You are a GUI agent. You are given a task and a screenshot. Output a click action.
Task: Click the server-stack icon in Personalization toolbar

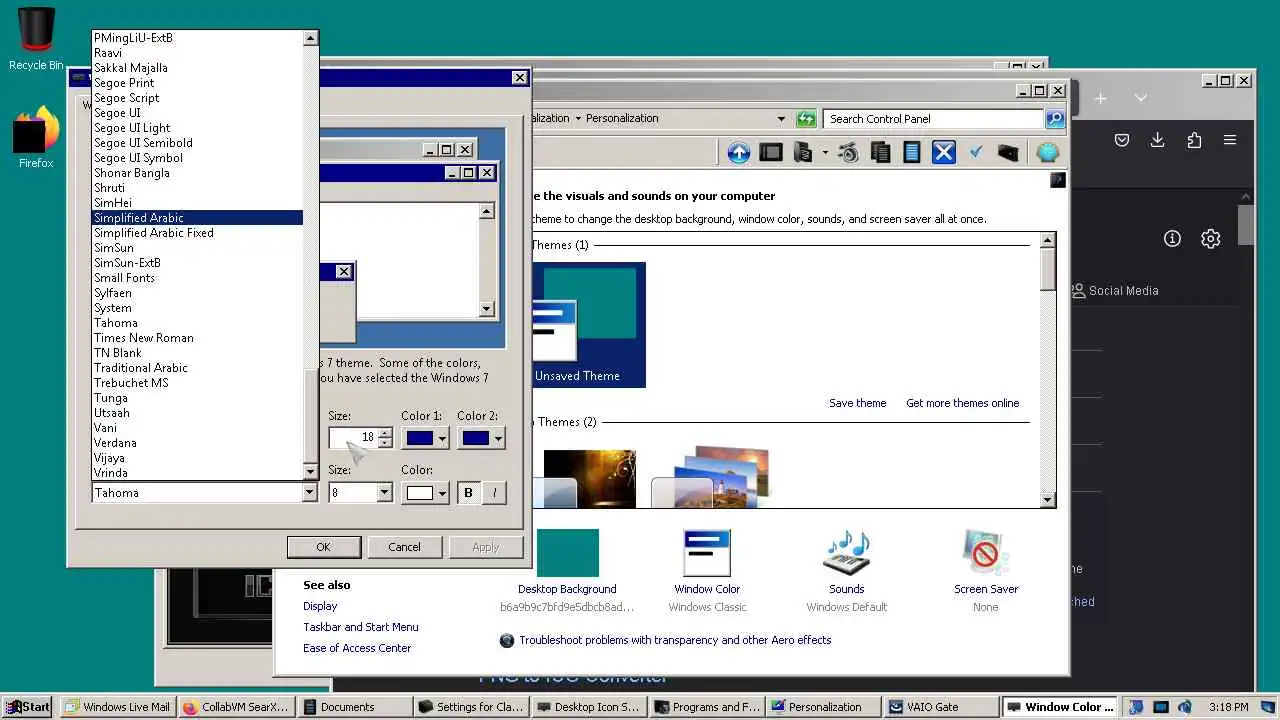(803, 152)
